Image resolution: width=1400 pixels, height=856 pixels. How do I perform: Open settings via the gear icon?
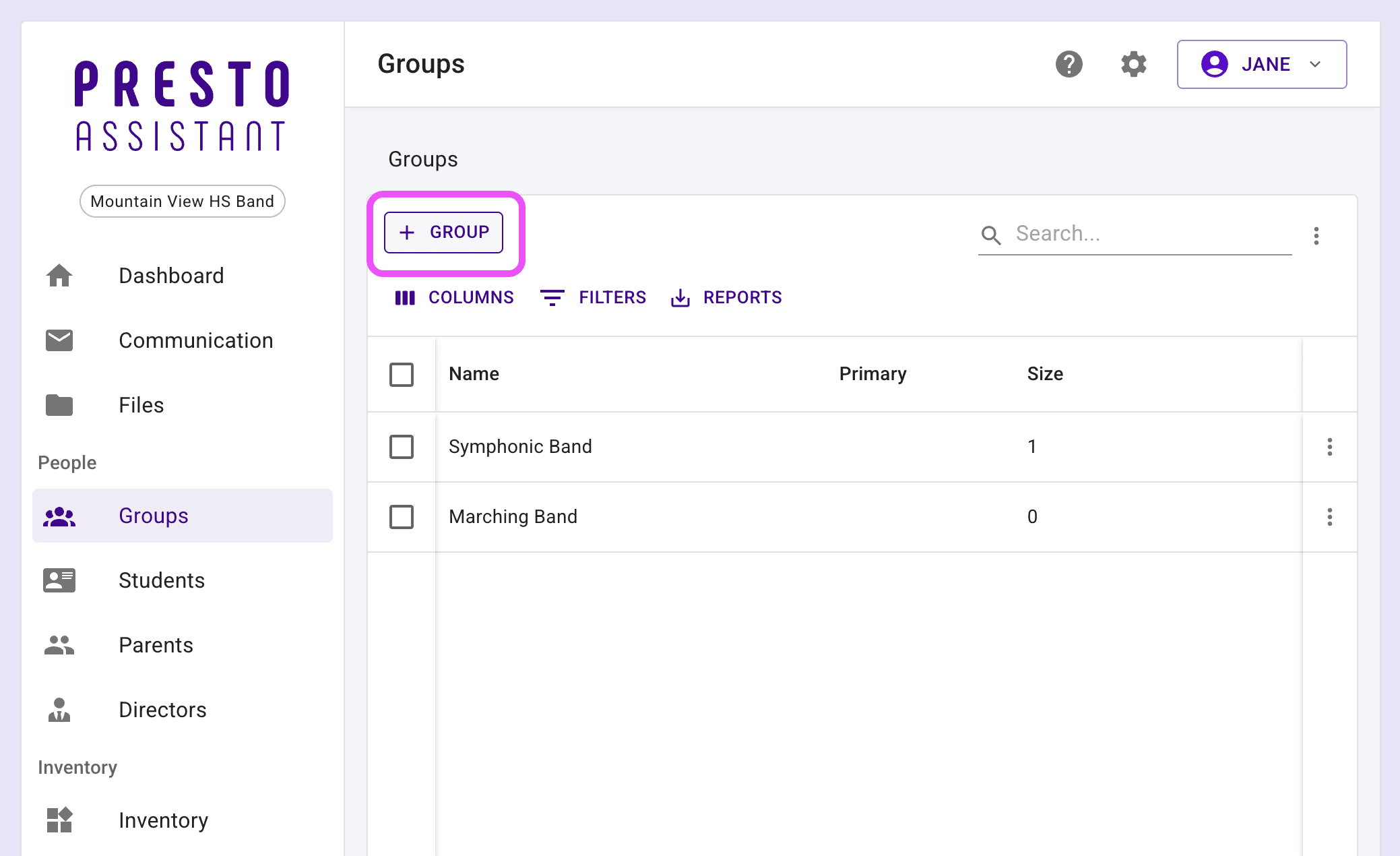(1133, 64)
